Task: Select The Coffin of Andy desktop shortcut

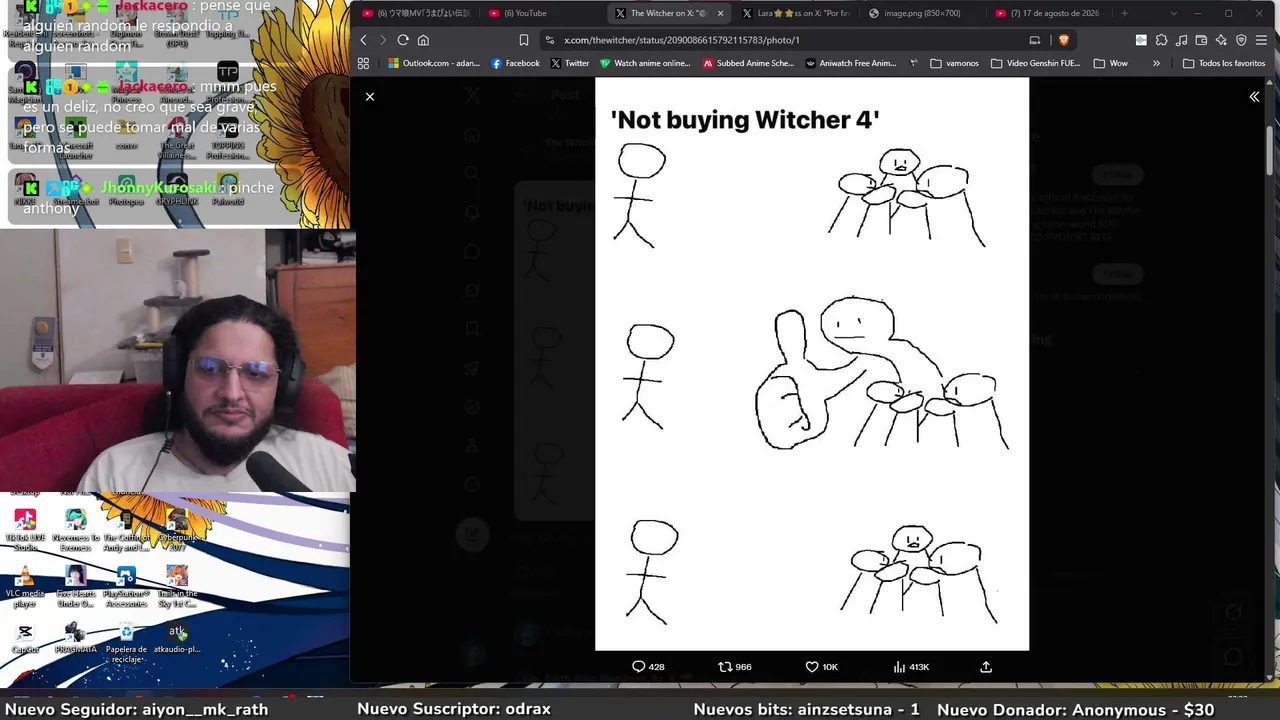Action: coord(126,529)
